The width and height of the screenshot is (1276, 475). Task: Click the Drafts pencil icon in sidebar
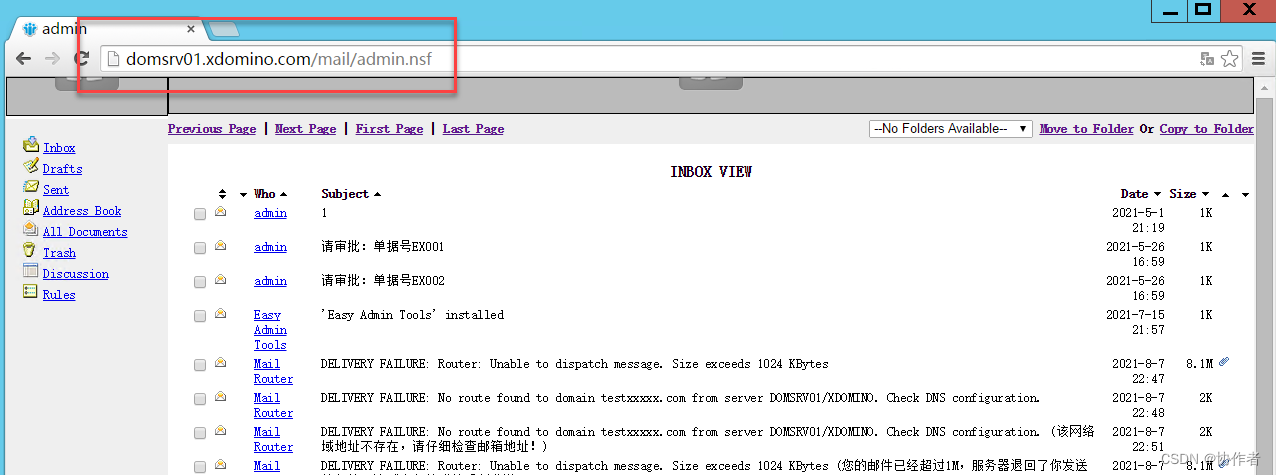tap(31, 166)
